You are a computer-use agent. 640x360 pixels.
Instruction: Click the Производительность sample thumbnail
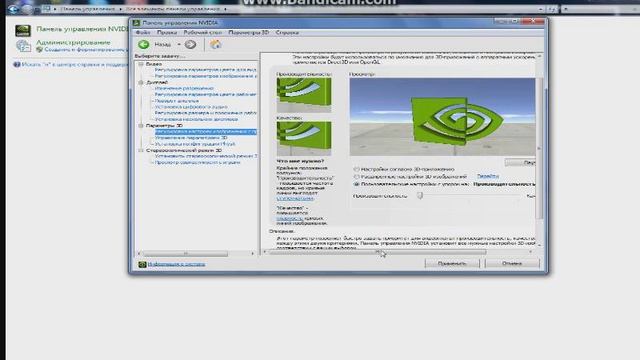tap(304, 95)
